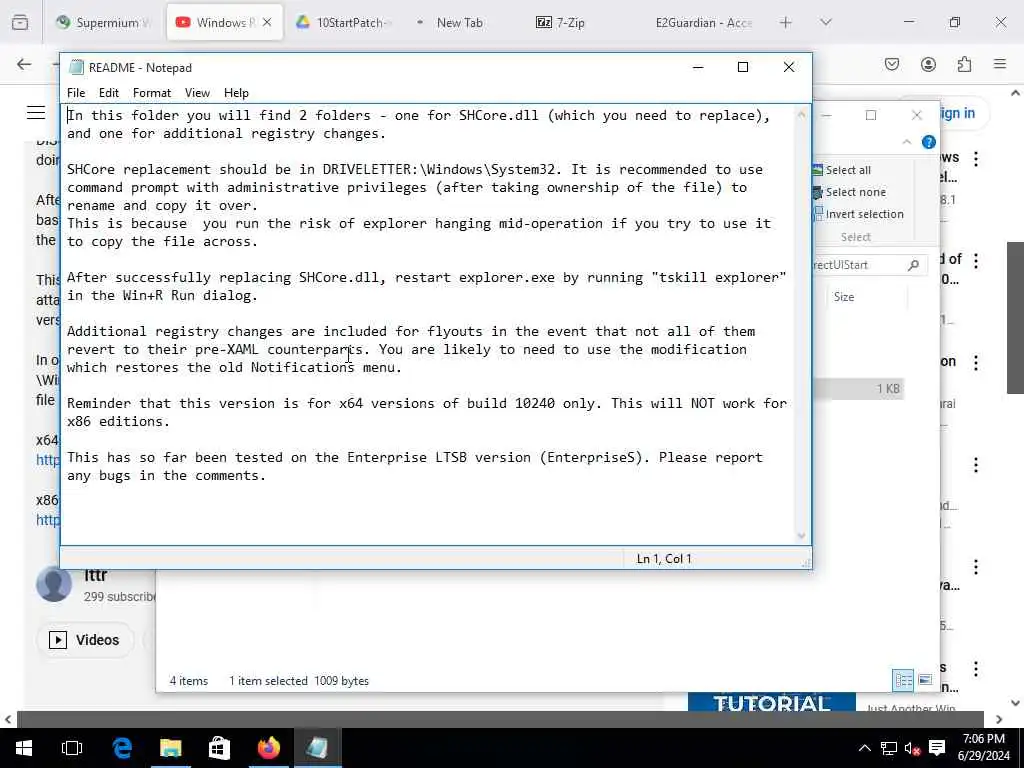1024x768 pixels.
Task: Open the Format menu in Notepad
Action: tap(152, 93)
